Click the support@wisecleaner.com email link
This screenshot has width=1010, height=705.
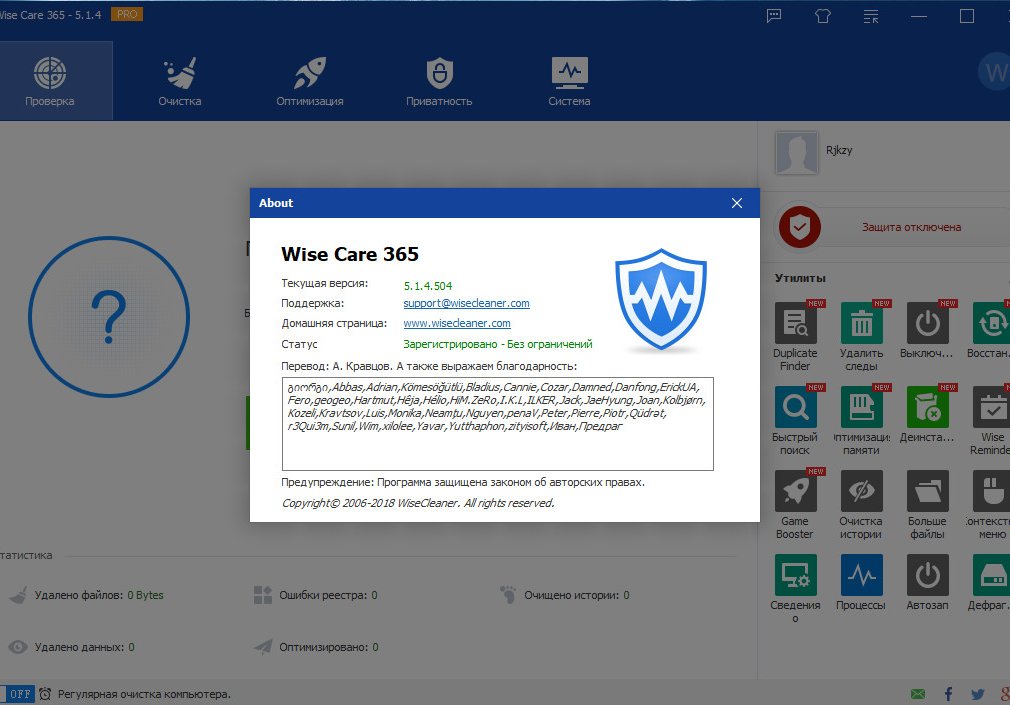coord(466,303)
